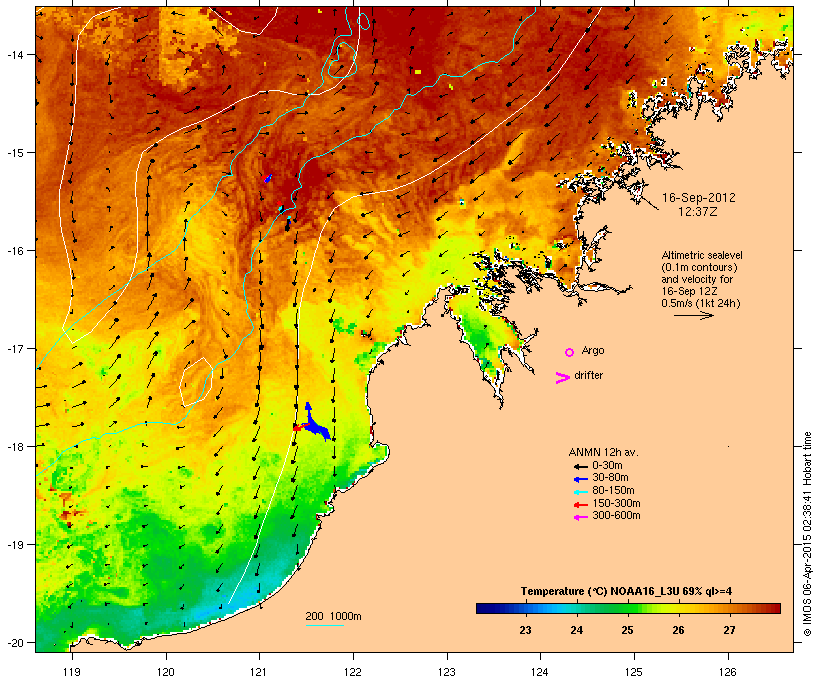Image resolution: width=820 pixels, height=680 pixels.
Task: Click the Temperature NOAA16_L3U colorbar title
Action: click(x=626, y=592)
